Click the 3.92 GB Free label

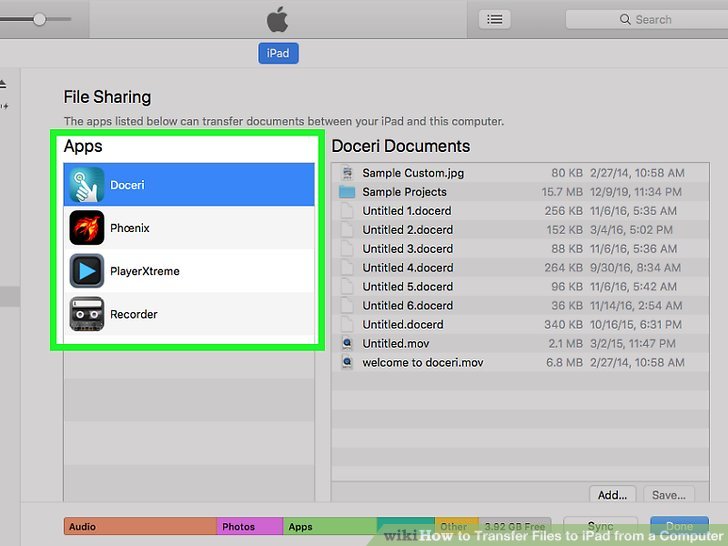[x=514, y=526]
